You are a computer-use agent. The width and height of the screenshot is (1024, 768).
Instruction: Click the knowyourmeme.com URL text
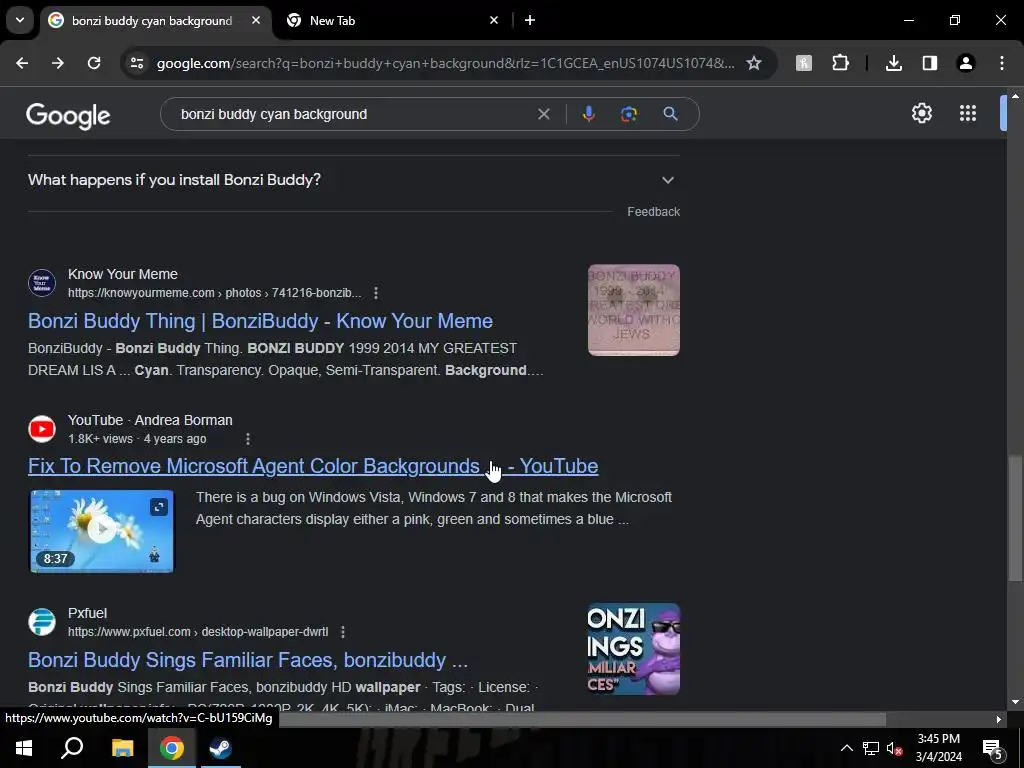[x=214, y=293]
